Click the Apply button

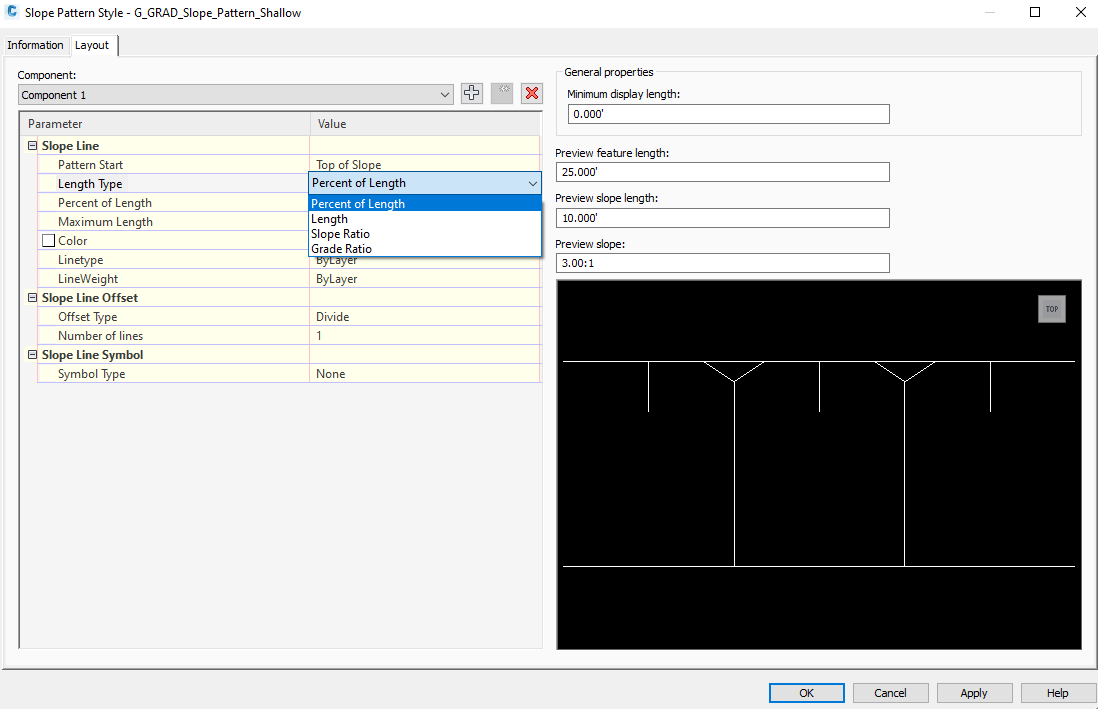974,693
